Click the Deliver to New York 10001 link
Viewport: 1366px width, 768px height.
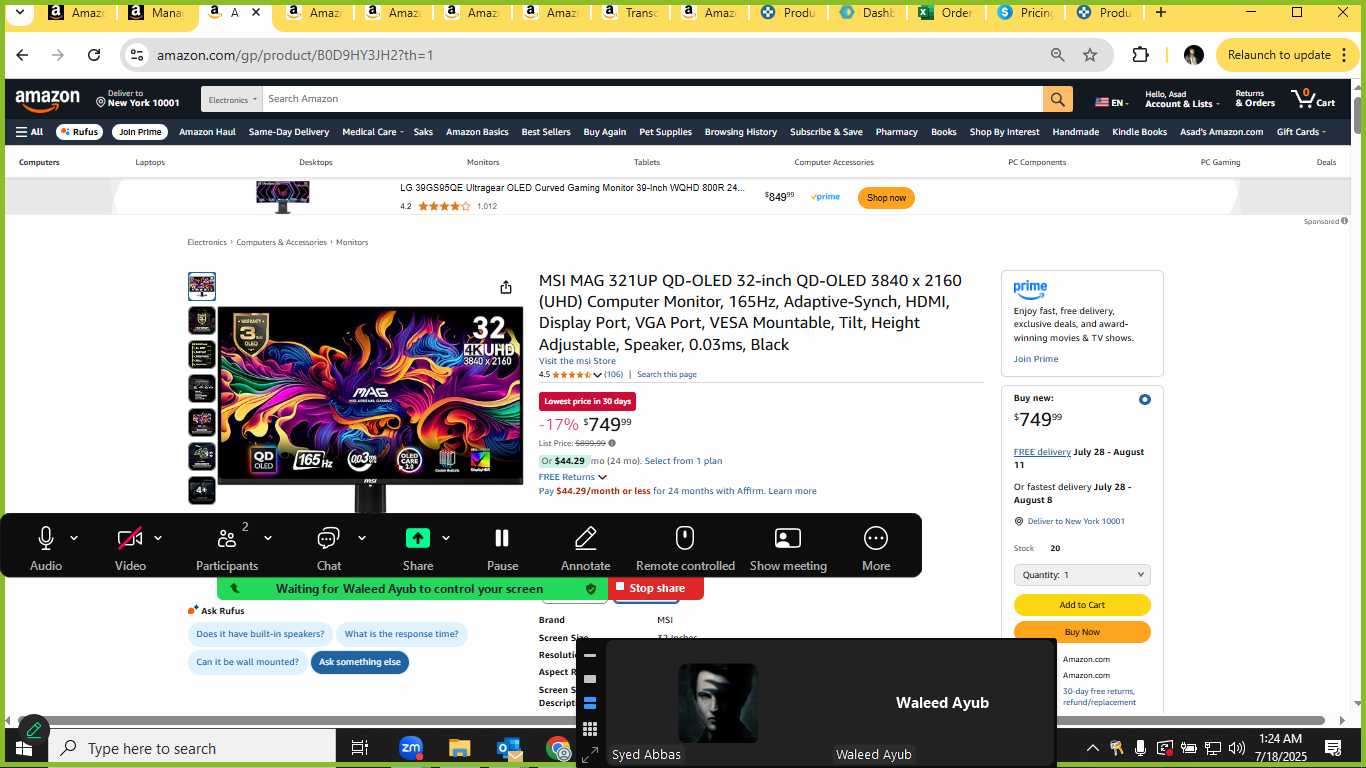(1076, 521)
